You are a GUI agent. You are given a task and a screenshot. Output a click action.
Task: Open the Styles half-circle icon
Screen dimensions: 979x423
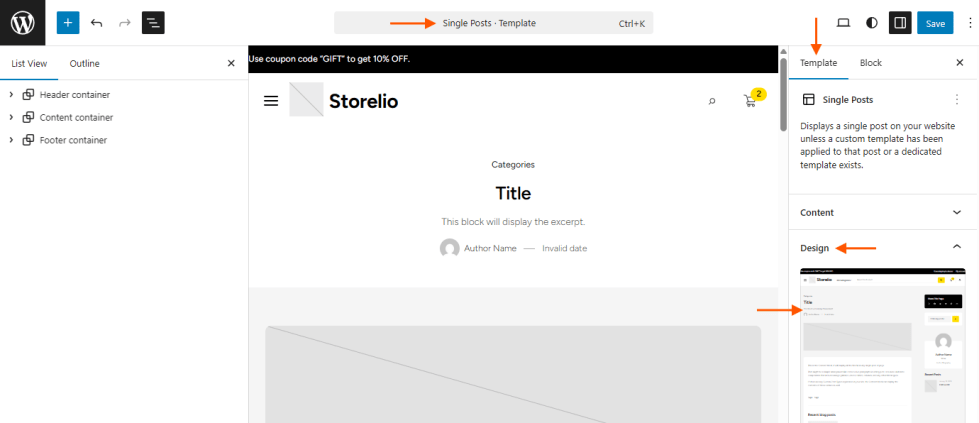(x=871, y=22)
